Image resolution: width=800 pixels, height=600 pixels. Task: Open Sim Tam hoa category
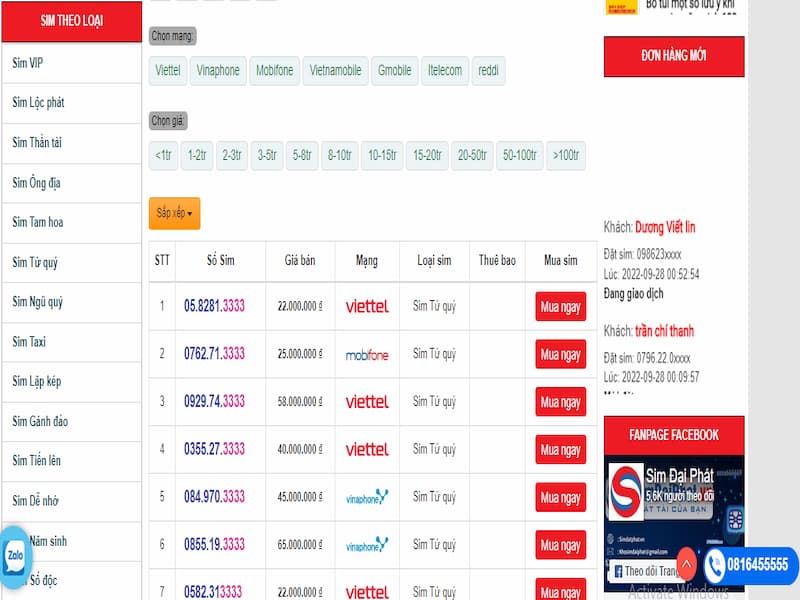(71, 222)
